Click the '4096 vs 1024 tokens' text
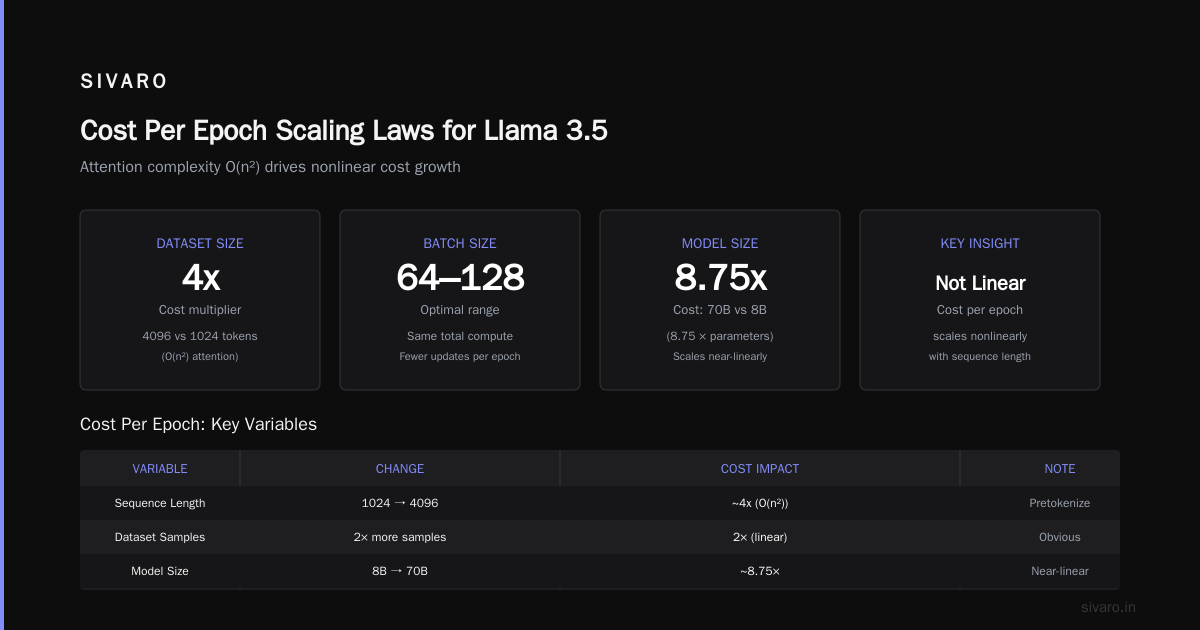This screenshot has height=630, width=1200. [x=200, y=336]
